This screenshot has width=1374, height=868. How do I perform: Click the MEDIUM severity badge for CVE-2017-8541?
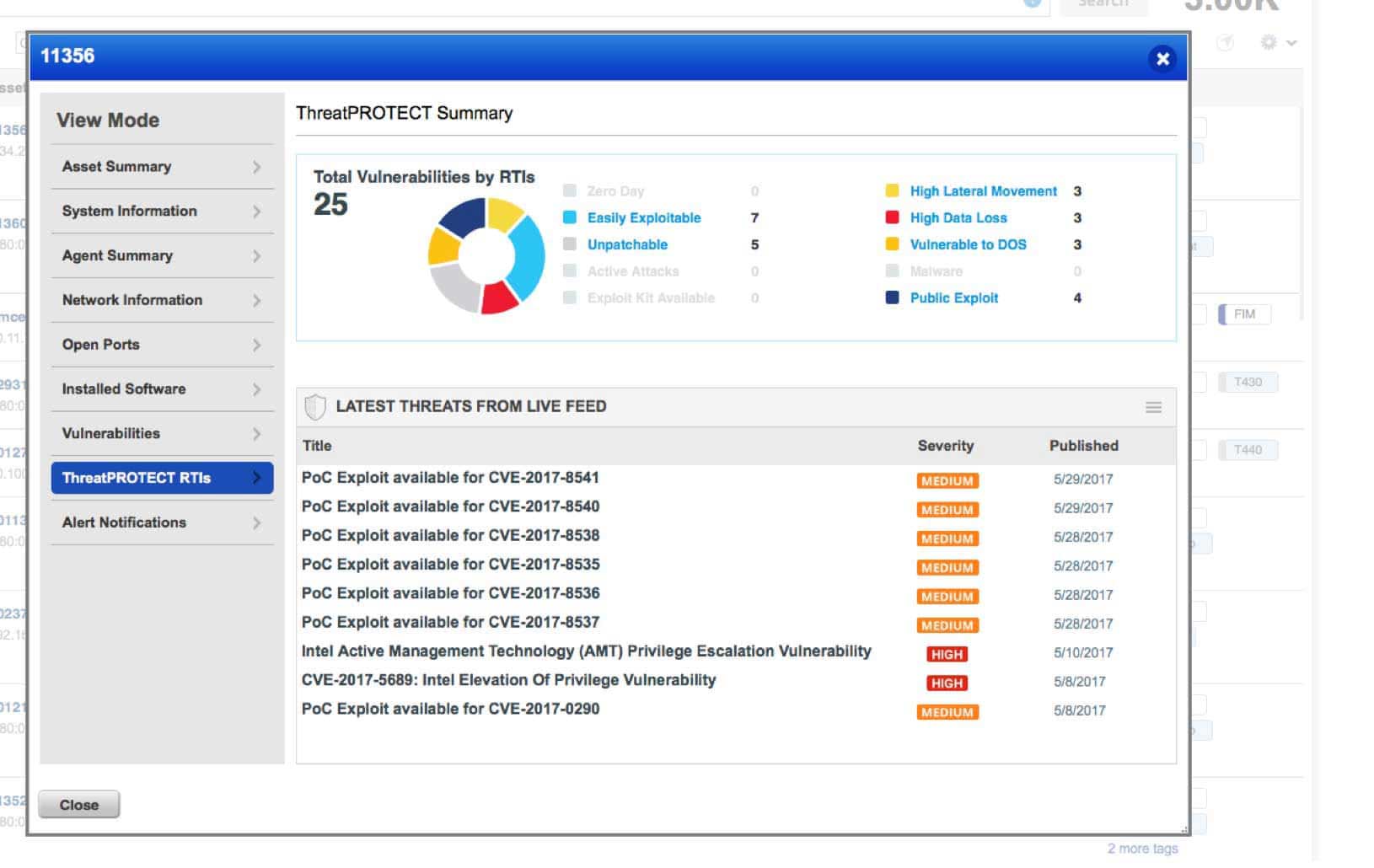[947, 481]
